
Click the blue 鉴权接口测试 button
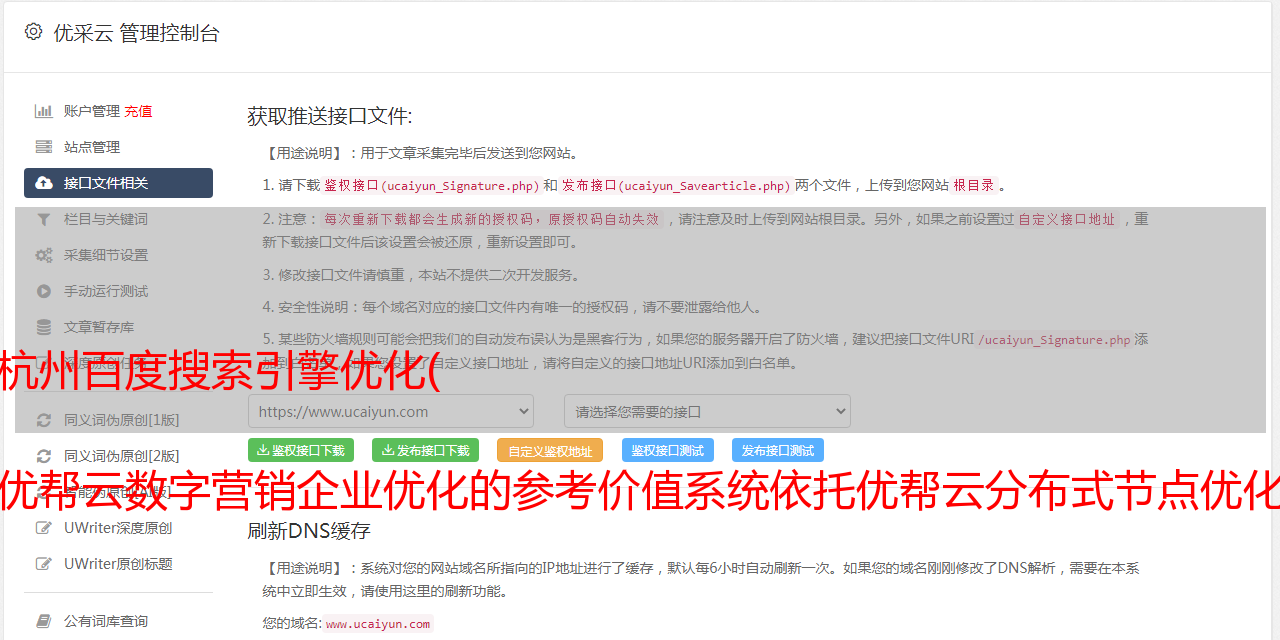pyautogui.click(x=668, y=450)
